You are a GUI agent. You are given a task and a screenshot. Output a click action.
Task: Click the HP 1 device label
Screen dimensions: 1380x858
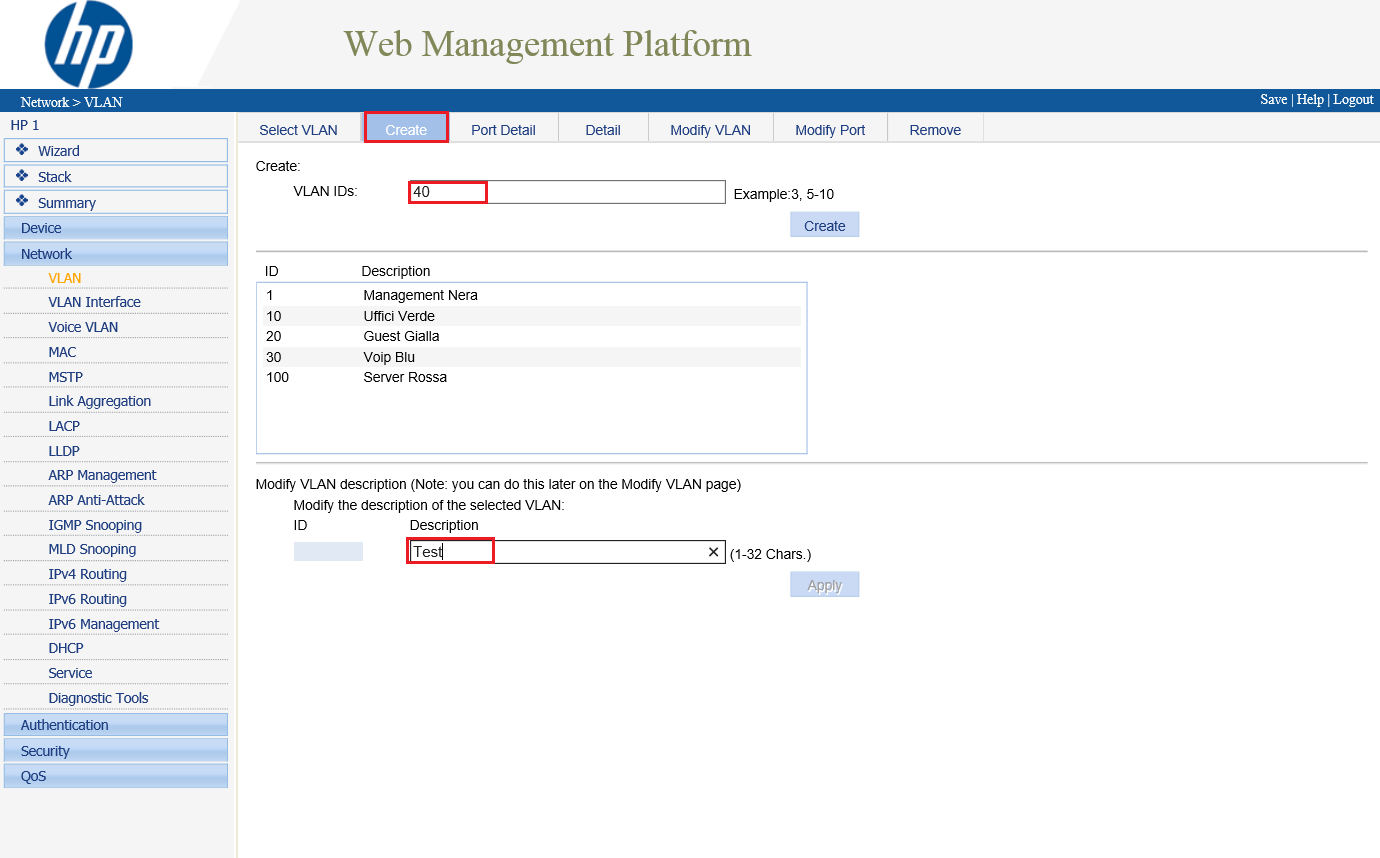click(x=25, y=125)
